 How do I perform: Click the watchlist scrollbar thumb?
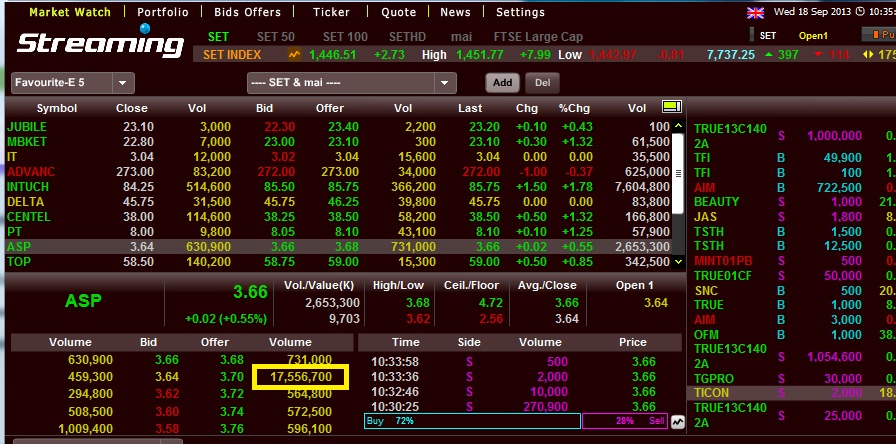(678, 174)
